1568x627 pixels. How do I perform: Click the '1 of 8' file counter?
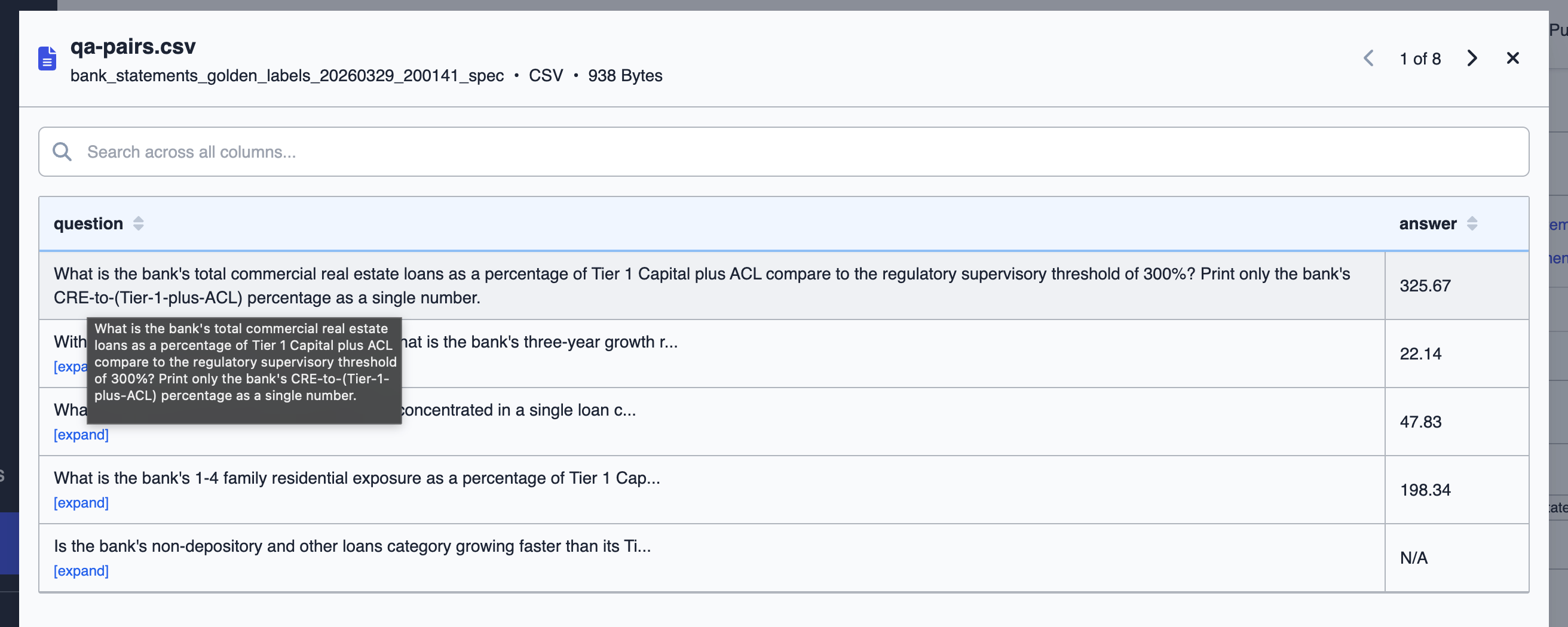(1420, 59)
